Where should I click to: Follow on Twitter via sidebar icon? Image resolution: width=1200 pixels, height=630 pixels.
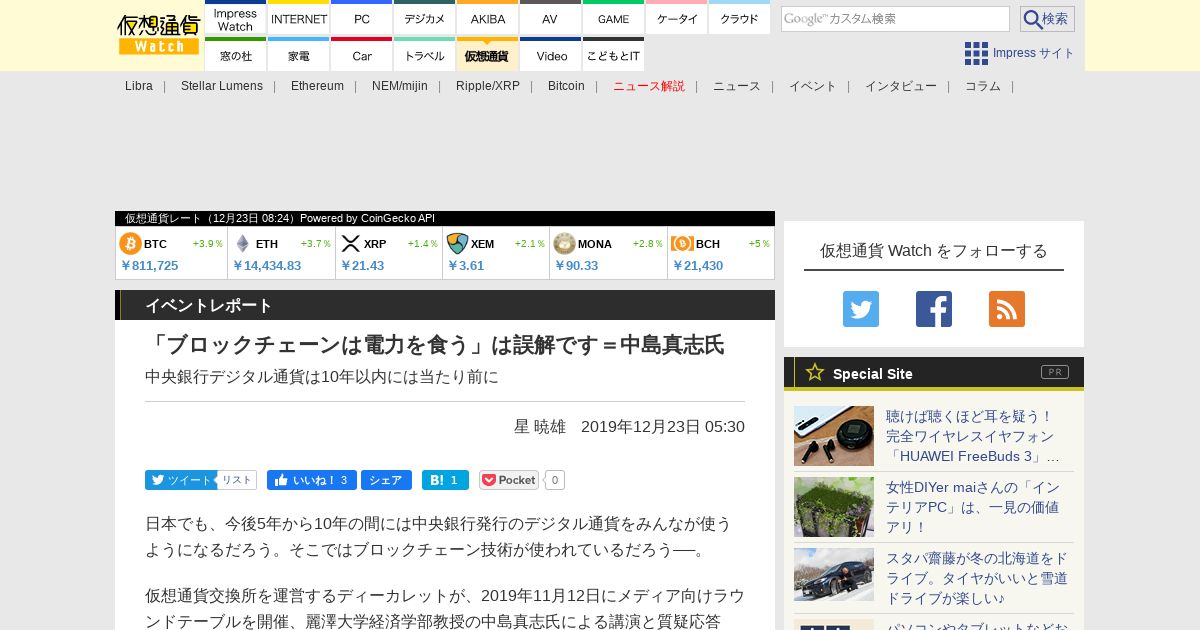(861, 309)
